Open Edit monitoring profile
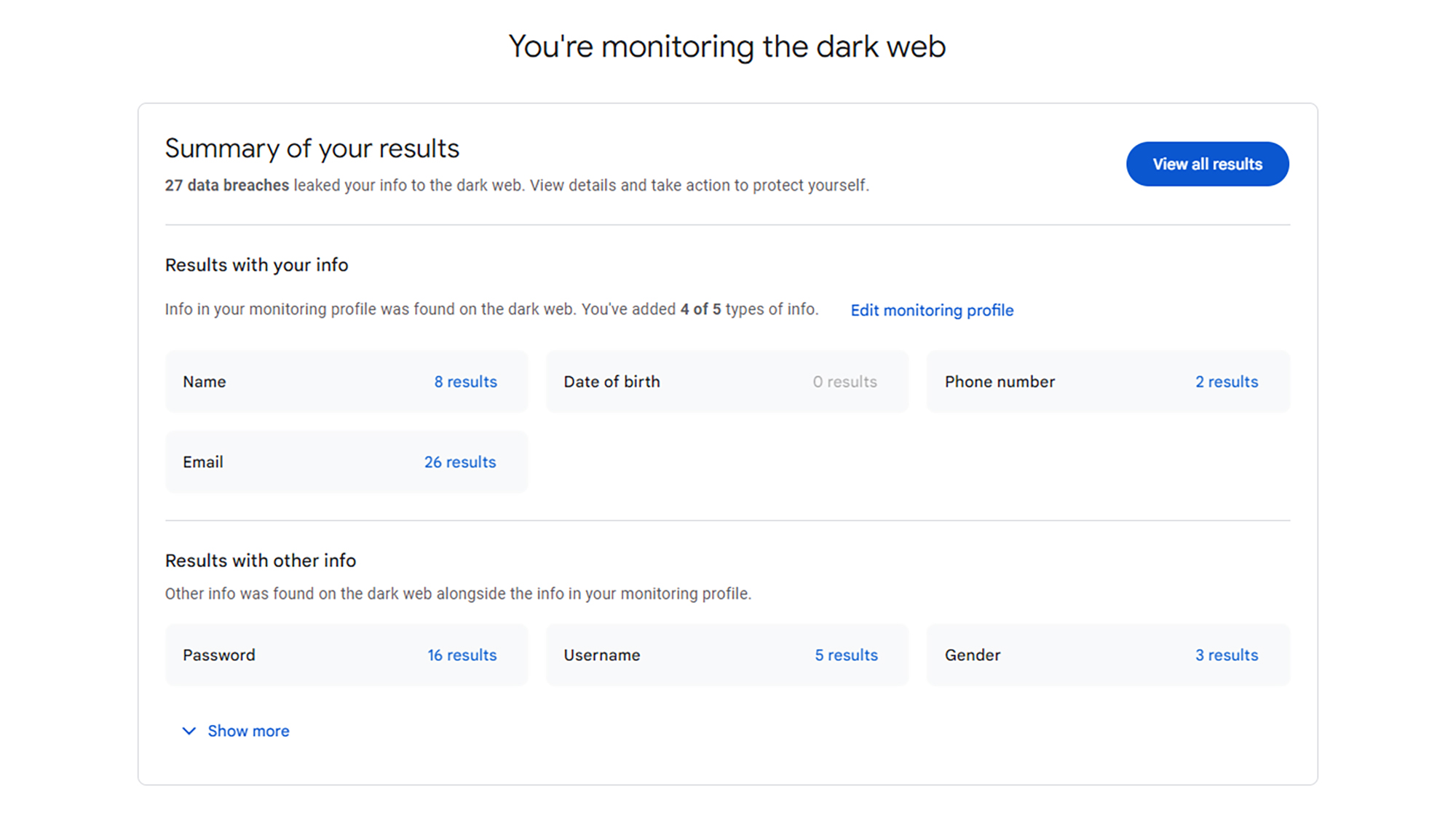The width and height of the screenshot is (1456, 819). 932,310
